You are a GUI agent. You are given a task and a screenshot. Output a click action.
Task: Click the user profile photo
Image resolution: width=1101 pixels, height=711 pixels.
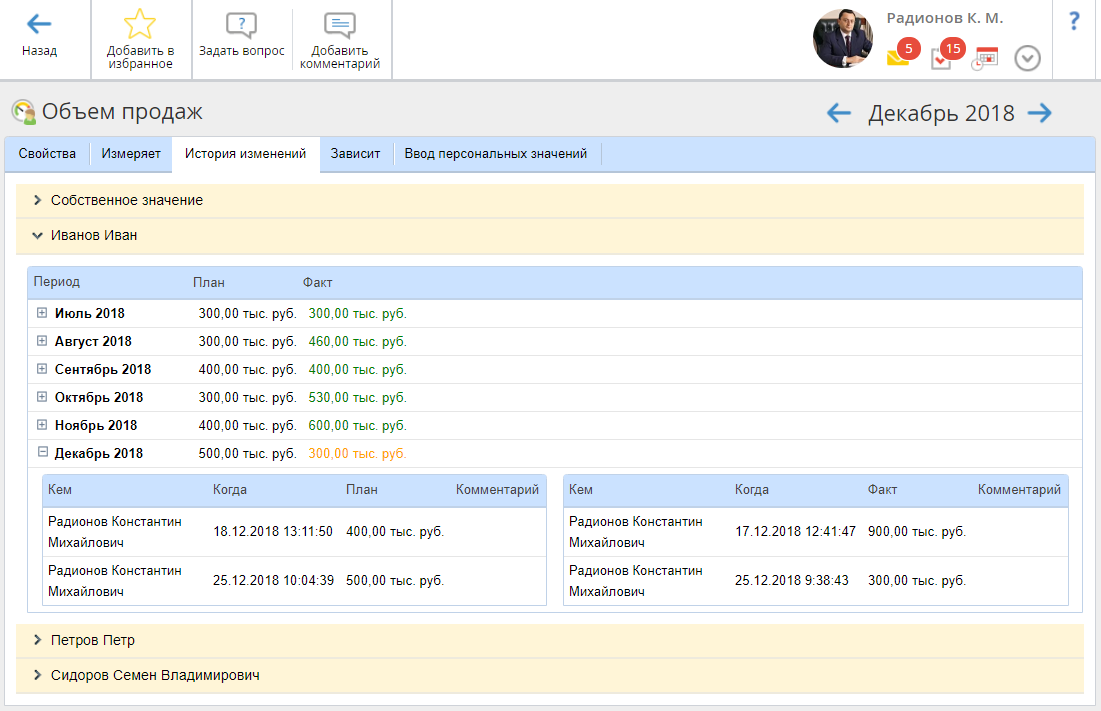click(x=842, y=39)
